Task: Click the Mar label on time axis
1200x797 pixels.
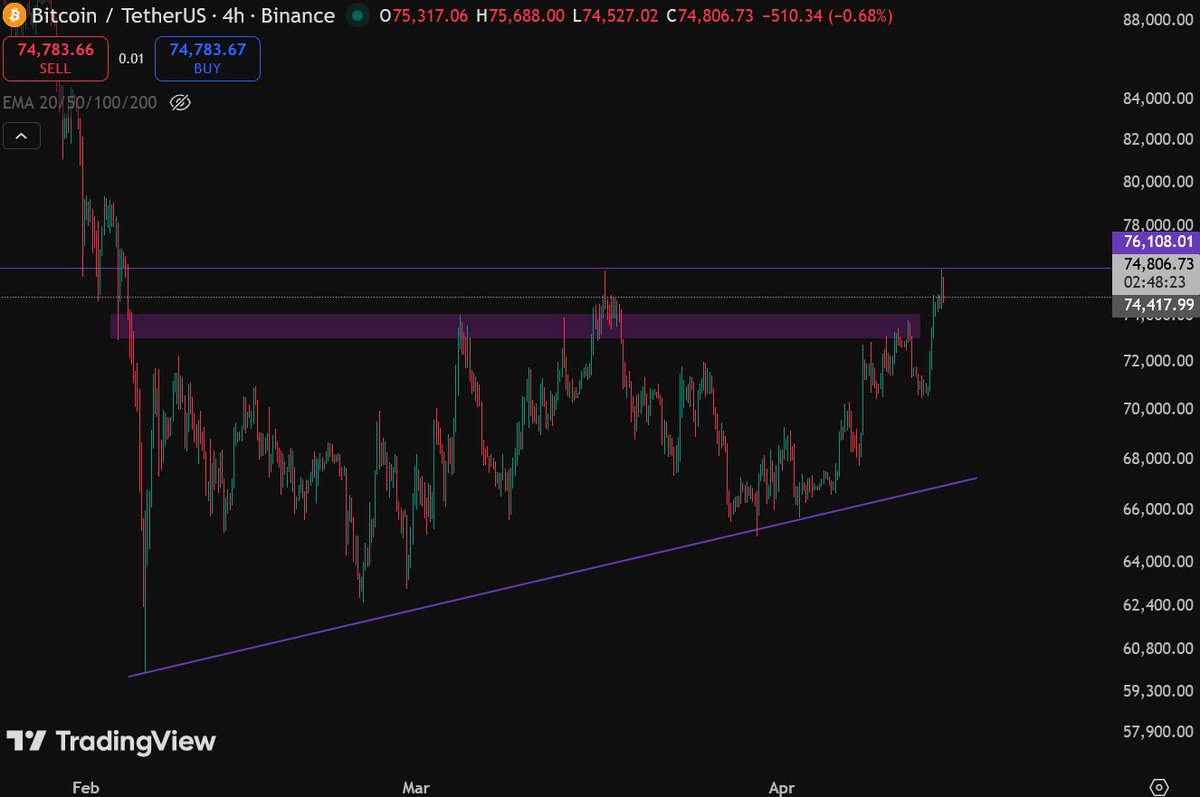Action: (416, 788)
